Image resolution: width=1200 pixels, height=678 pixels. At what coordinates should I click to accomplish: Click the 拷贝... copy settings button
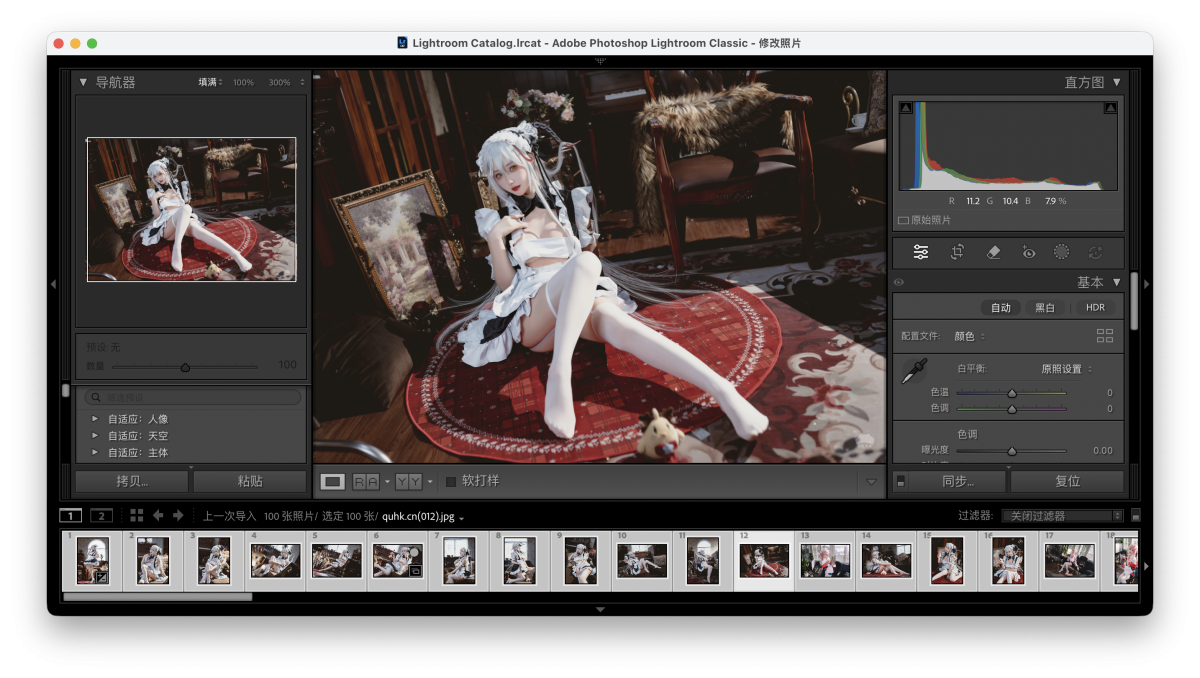[132, 481]
